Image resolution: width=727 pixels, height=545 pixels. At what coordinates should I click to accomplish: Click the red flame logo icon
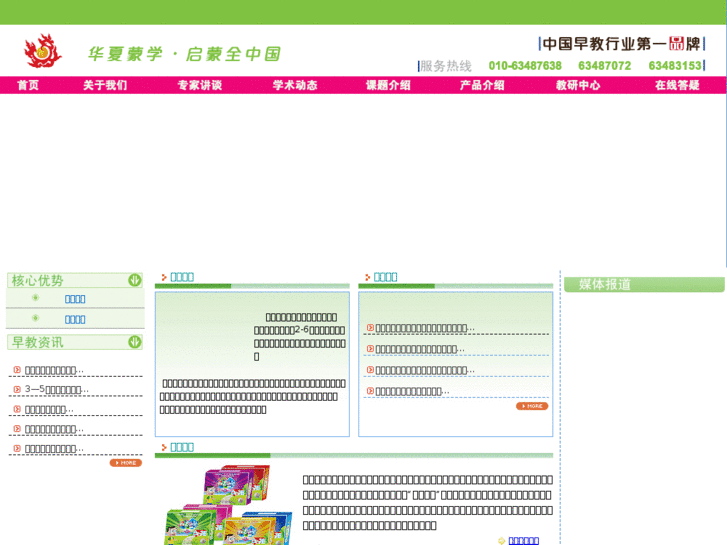[43, 51]
